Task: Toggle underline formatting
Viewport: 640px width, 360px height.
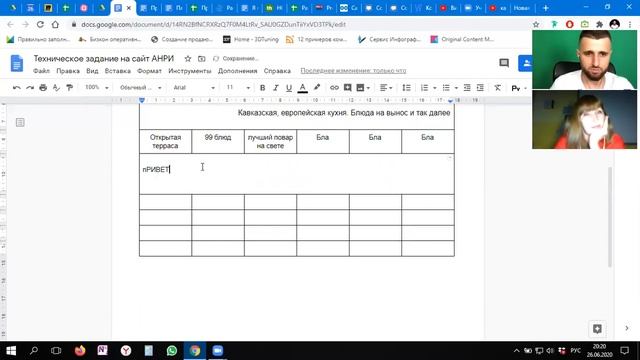Action: coord(289,88)
